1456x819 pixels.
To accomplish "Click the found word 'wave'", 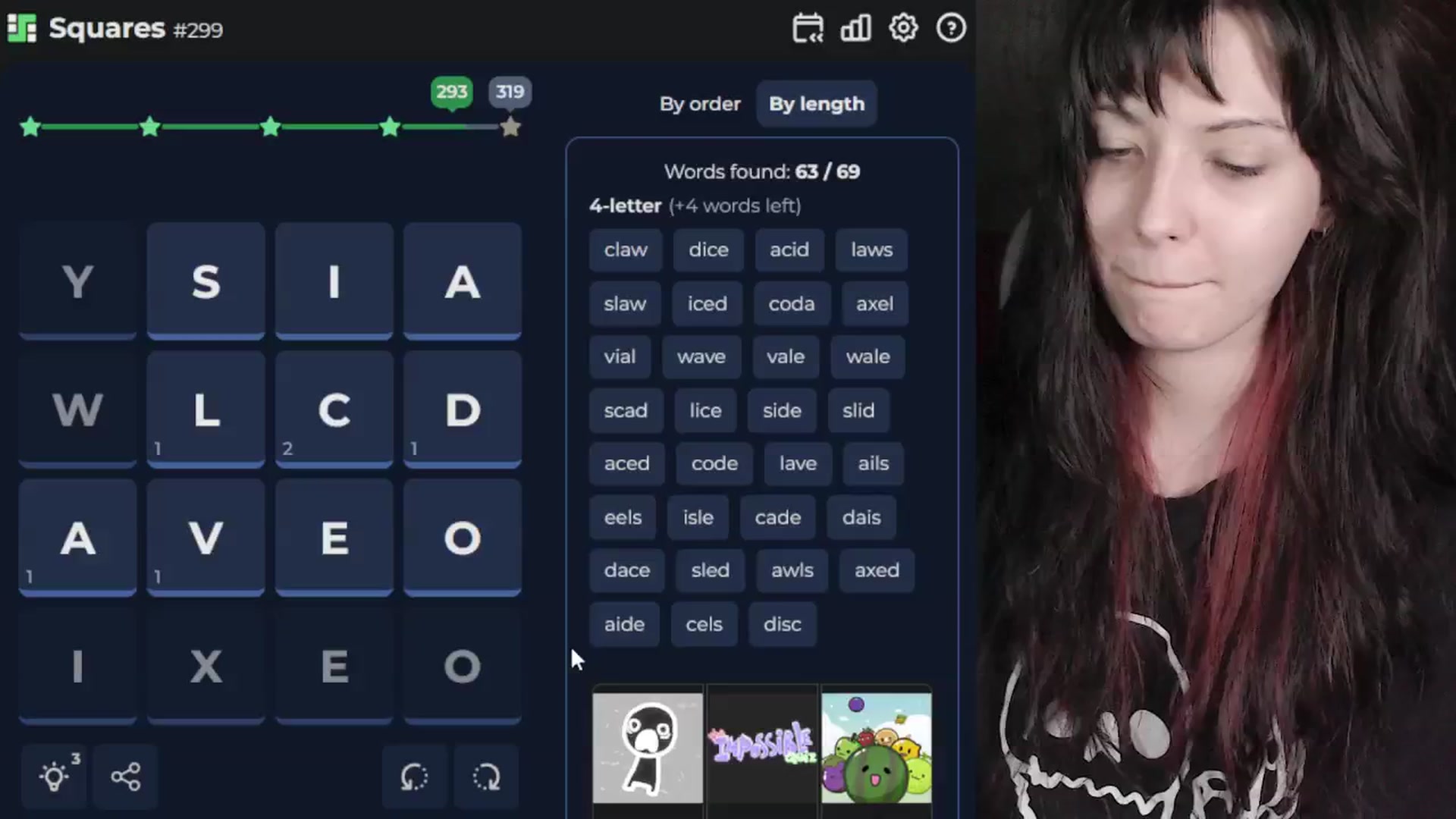I will (701, 357).
